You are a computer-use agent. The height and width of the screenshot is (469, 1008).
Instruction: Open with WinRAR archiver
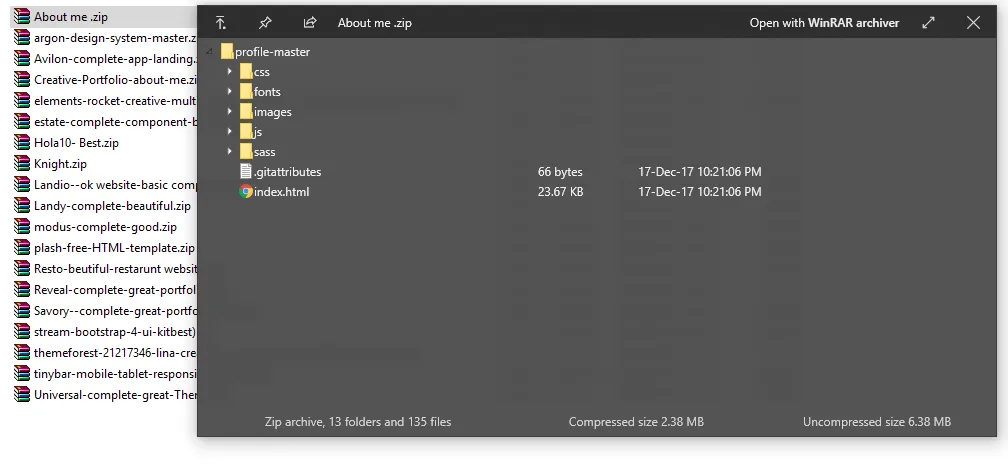tap(824, 22)
